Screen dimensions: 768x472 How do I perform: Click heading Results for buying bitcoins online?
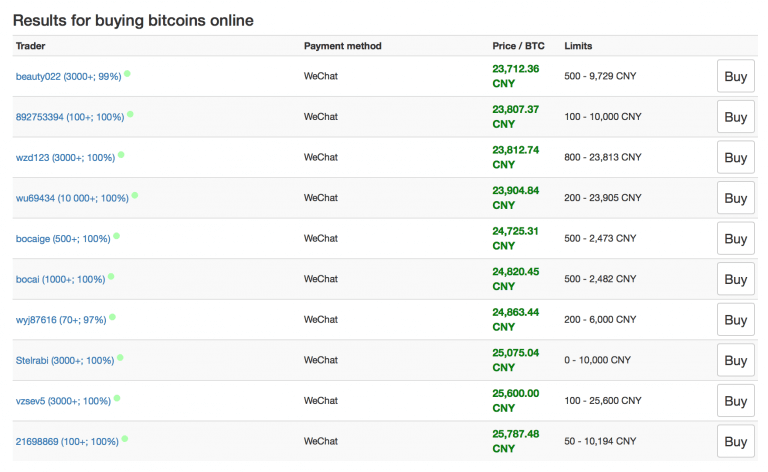133,21
